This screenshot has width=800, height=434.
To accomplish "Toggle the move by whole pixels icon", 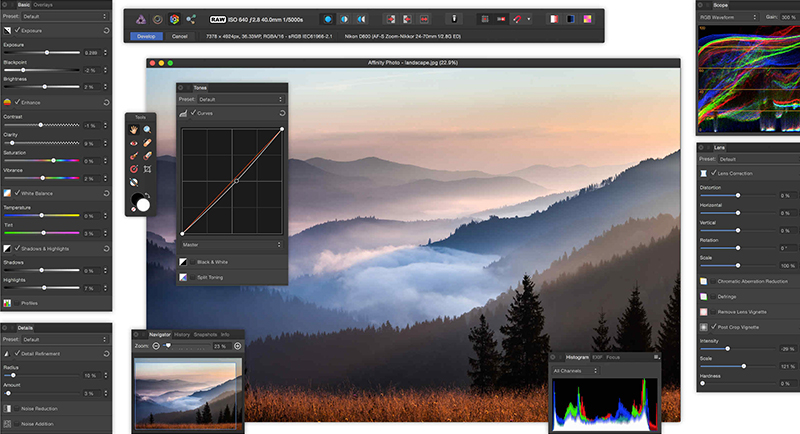I will tap(501, 19).
